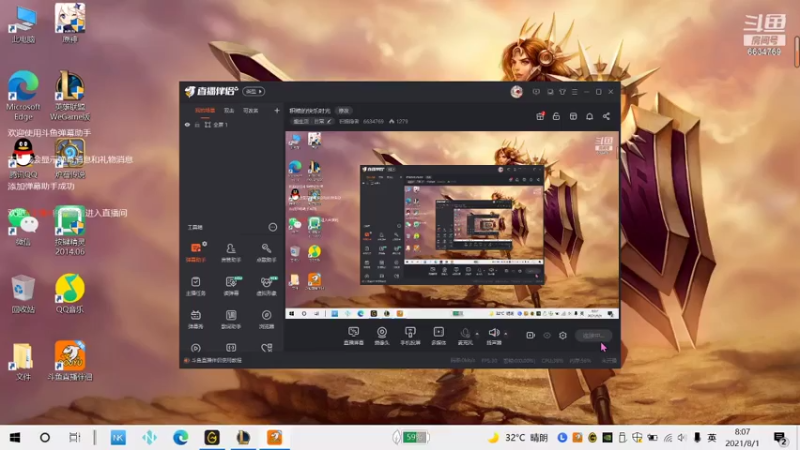Open the QQ音乐 desktop shortcut
Image resolution: width=800 pixels, height=450 pixels.
pos(70,293)
